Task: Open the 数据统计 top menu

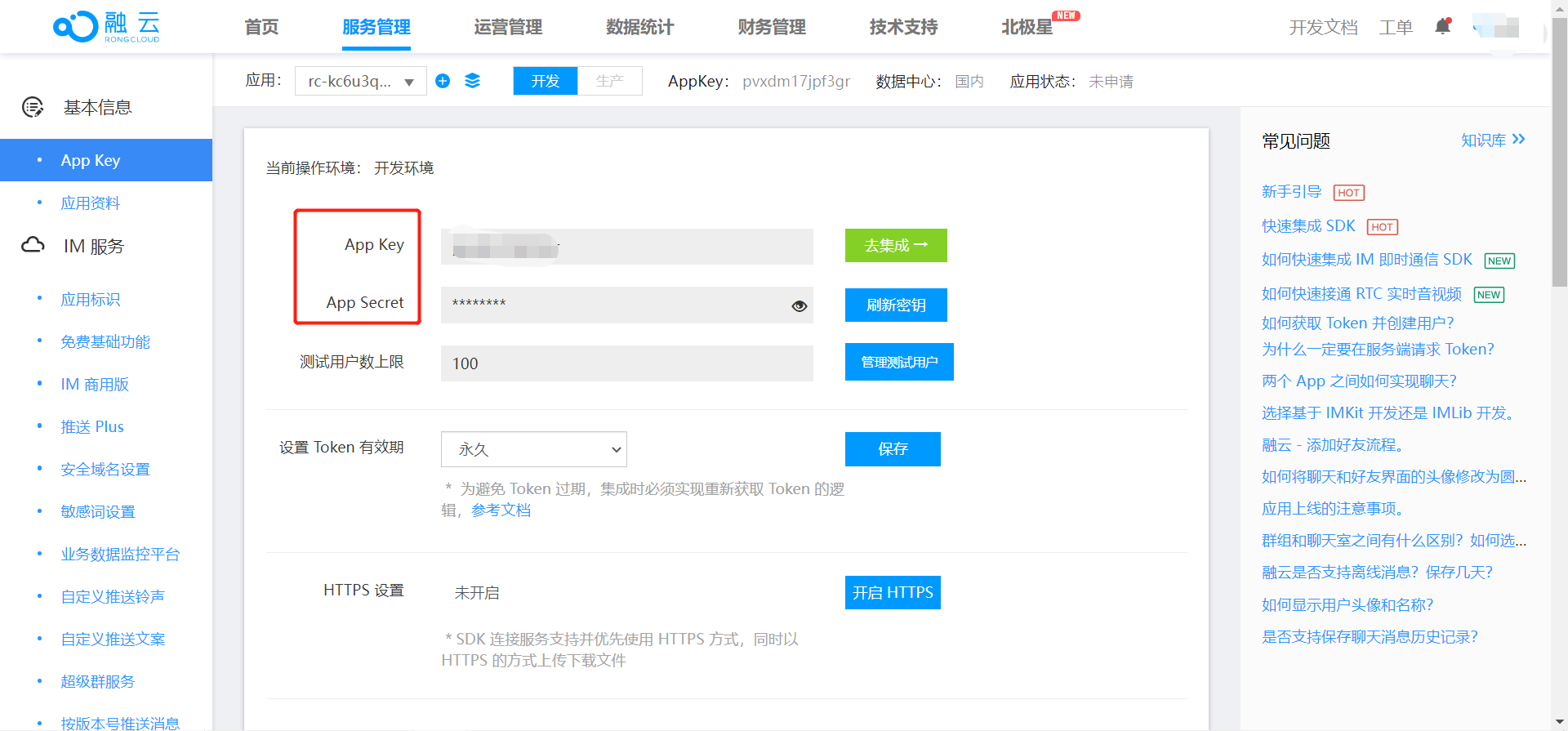Action: (639, 27)
